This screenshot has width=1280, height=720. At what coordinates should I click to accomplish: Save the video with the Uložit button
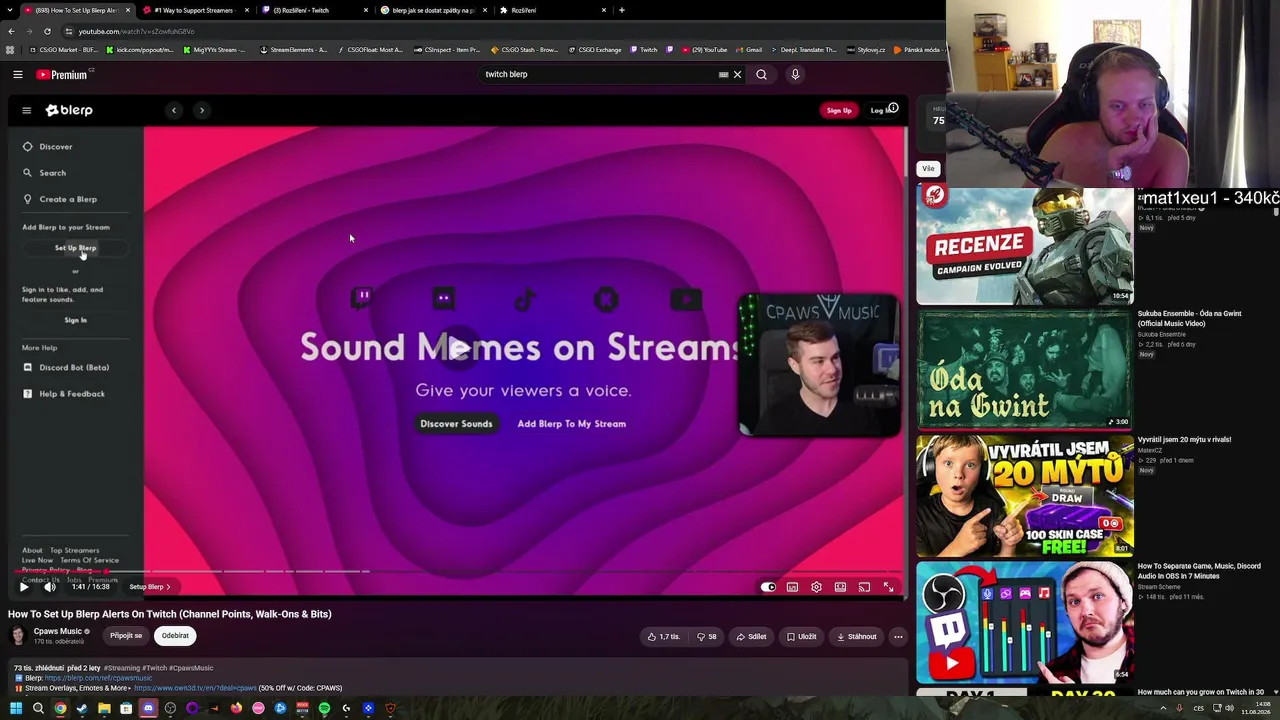point(802,636)
